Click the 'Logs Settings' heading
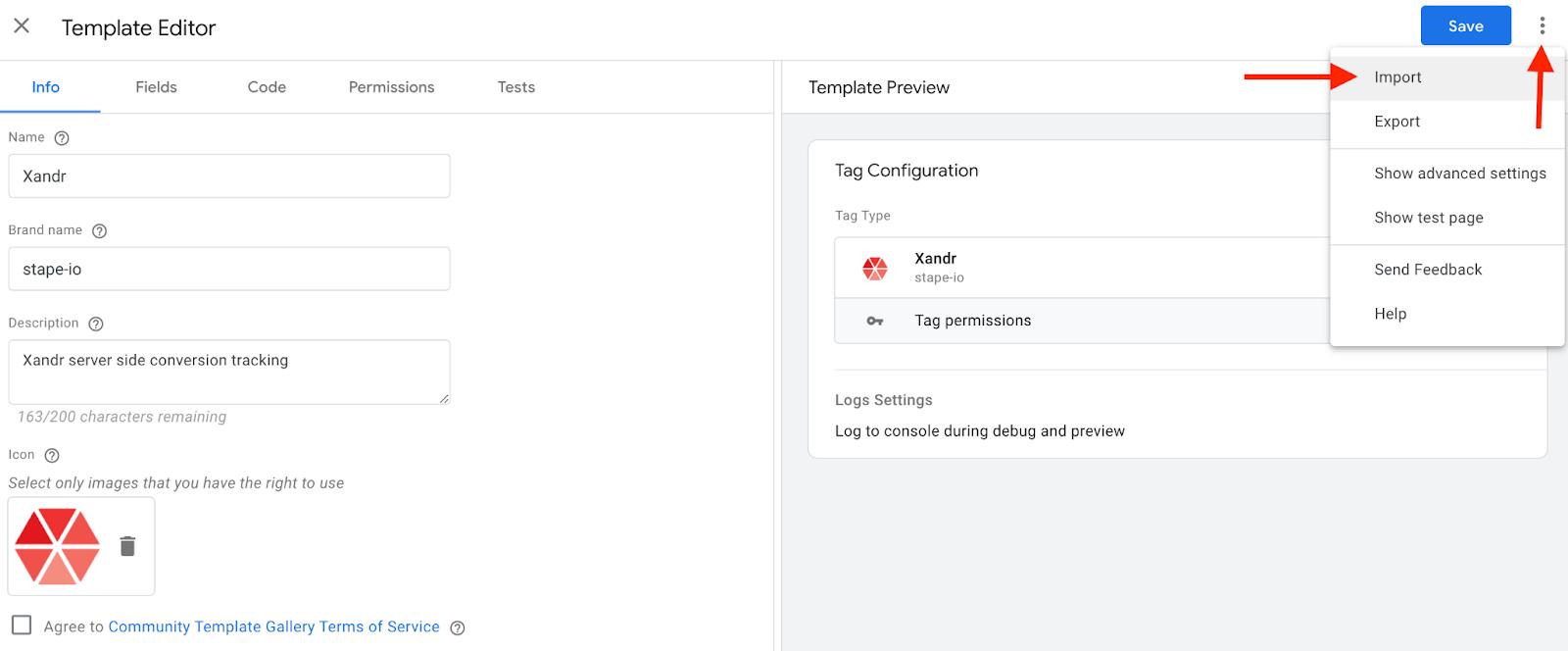 pos(884,400)
